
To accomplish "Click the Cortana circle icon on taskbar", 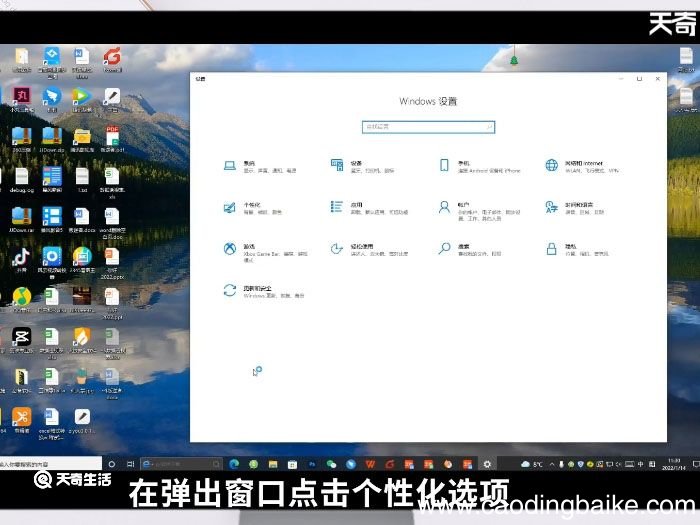I will tap(112, 464).
